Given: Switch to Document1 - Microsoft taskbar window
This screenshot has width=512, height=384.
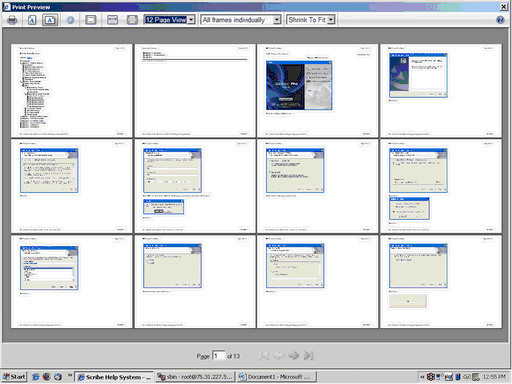Looking at the screenshot, I should tap(277, 377).
